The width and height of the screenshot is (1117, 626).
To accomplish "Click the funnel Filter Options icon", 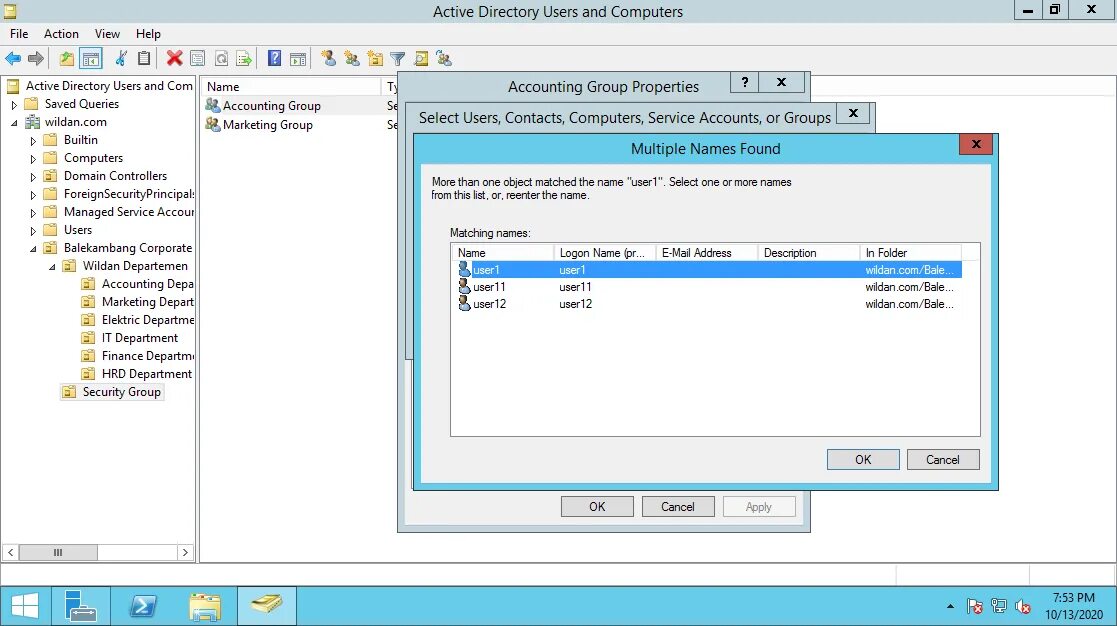I will point(398,58).
